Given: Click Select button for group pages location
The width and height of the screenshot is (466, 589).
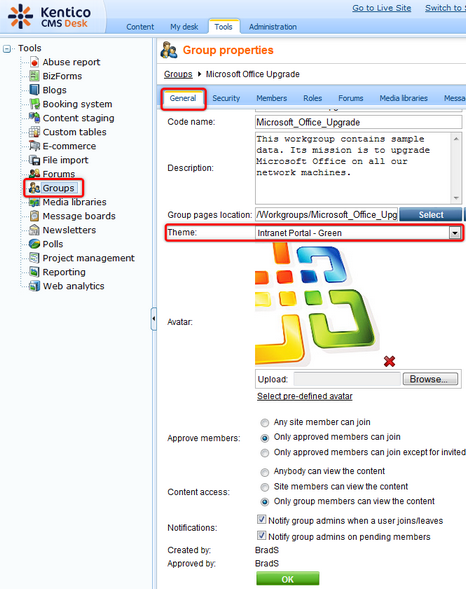Looking at the screenshot, I should tap(431, 215).
